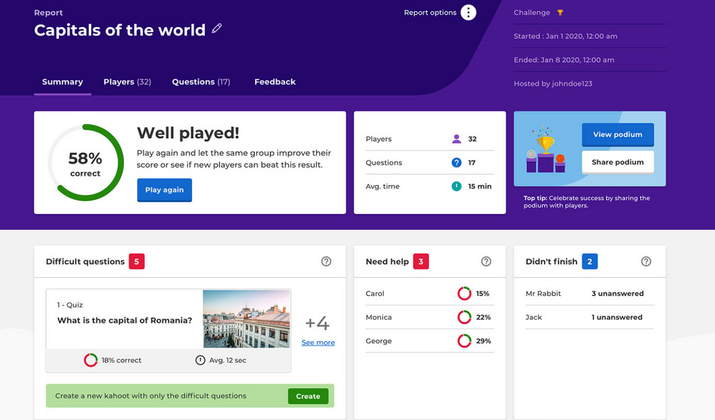Click the '15 min' average time value
The height and width of the screenshot is (420, 715).
(480, 186)
